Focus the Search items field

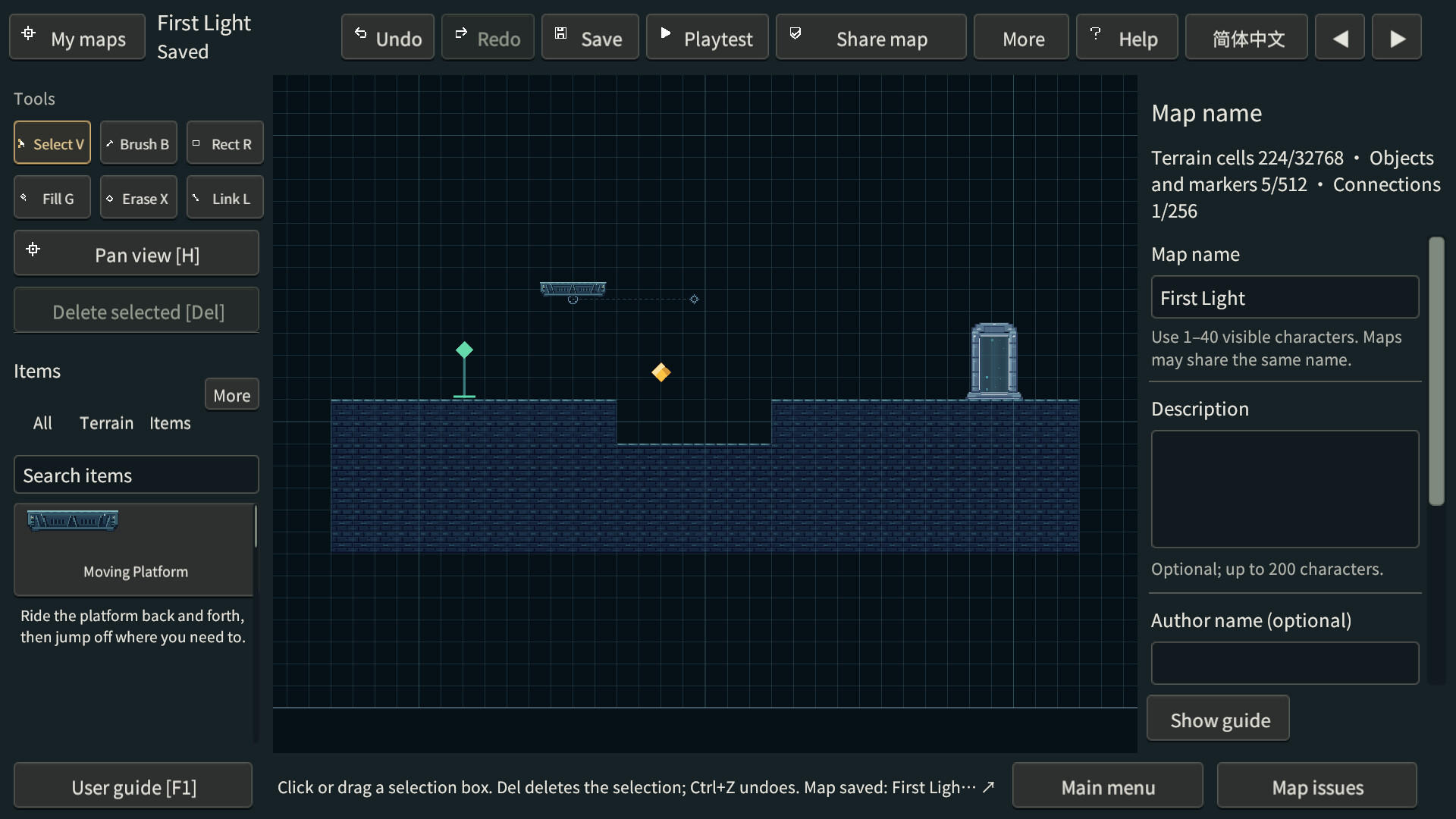coord(136,475)
